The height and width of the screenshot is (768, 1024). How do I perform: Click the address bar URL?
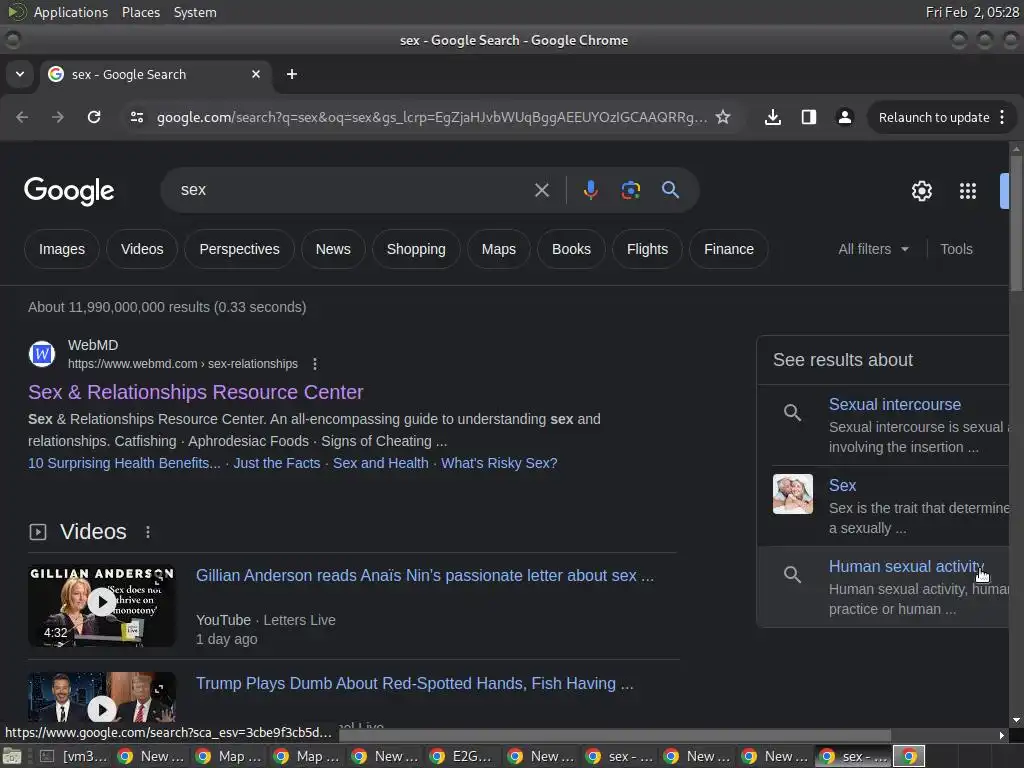coord(432,117)
